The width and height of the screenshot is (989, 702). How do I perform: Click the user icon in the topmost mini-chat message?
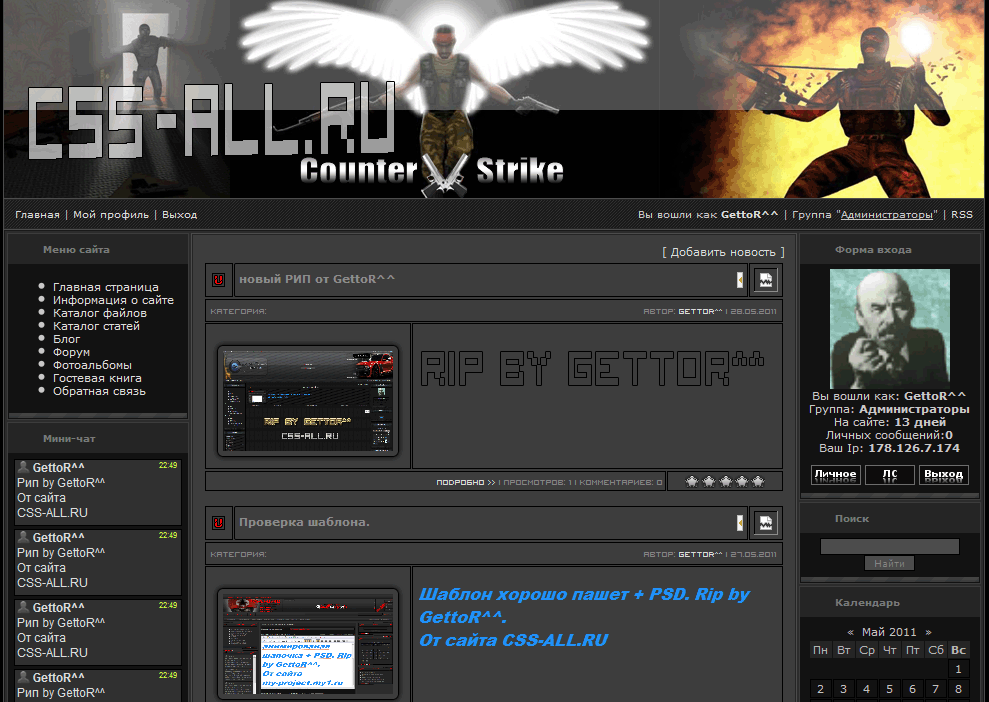point(23,467)
